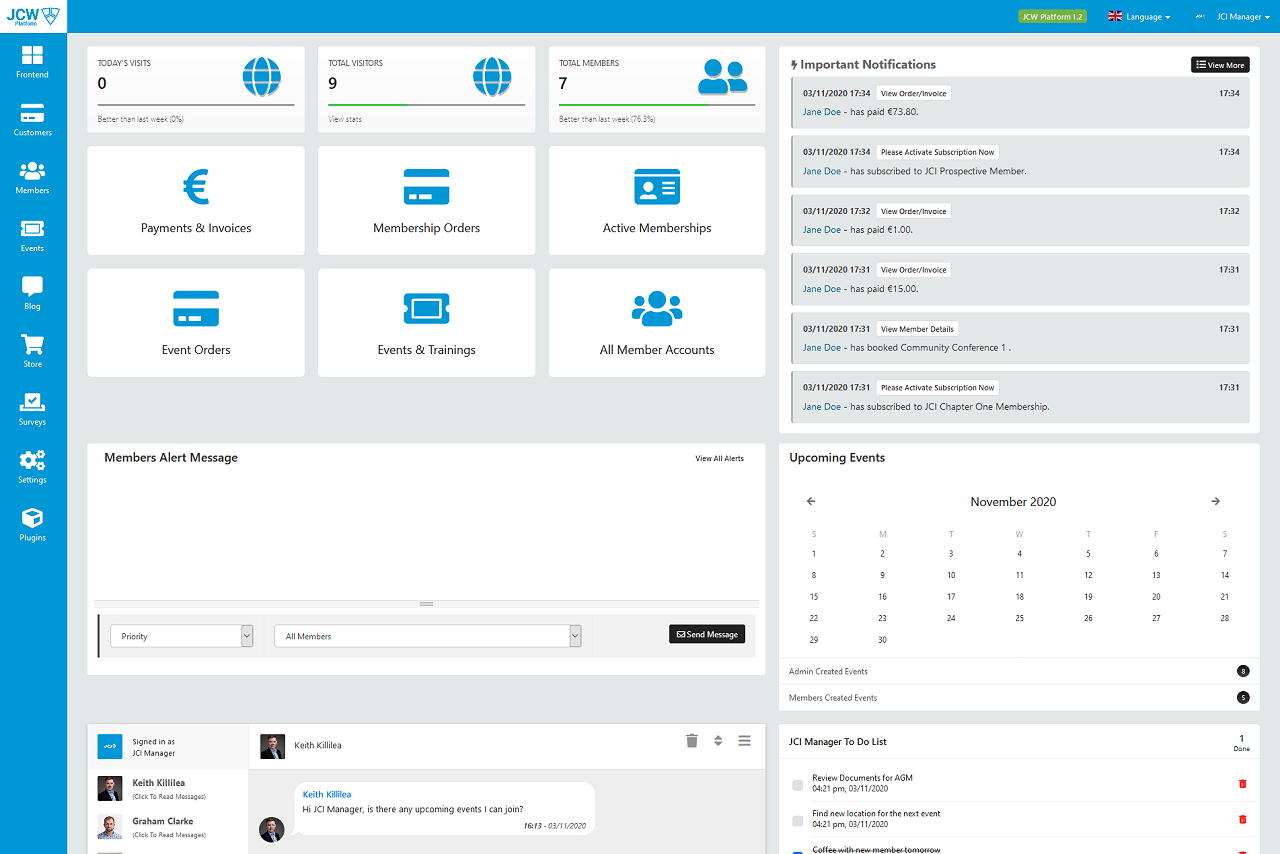Open the Settings section in the sidebar
Image resolution: width=1280 pixels, height=854 pixels.
[x=32, y=466]
